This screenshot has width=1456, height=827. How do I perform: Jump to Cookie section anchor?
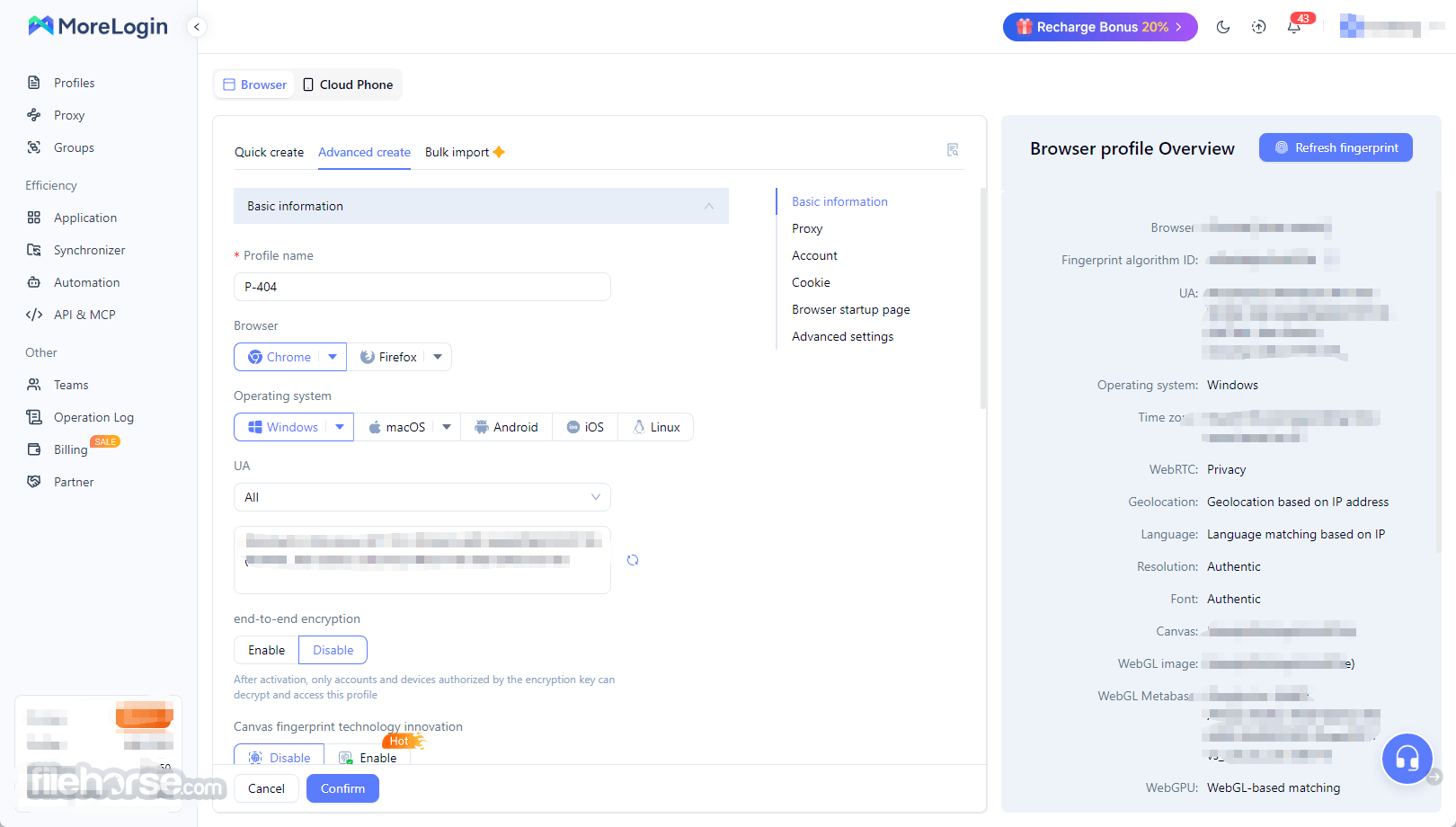tap(811, 282)
